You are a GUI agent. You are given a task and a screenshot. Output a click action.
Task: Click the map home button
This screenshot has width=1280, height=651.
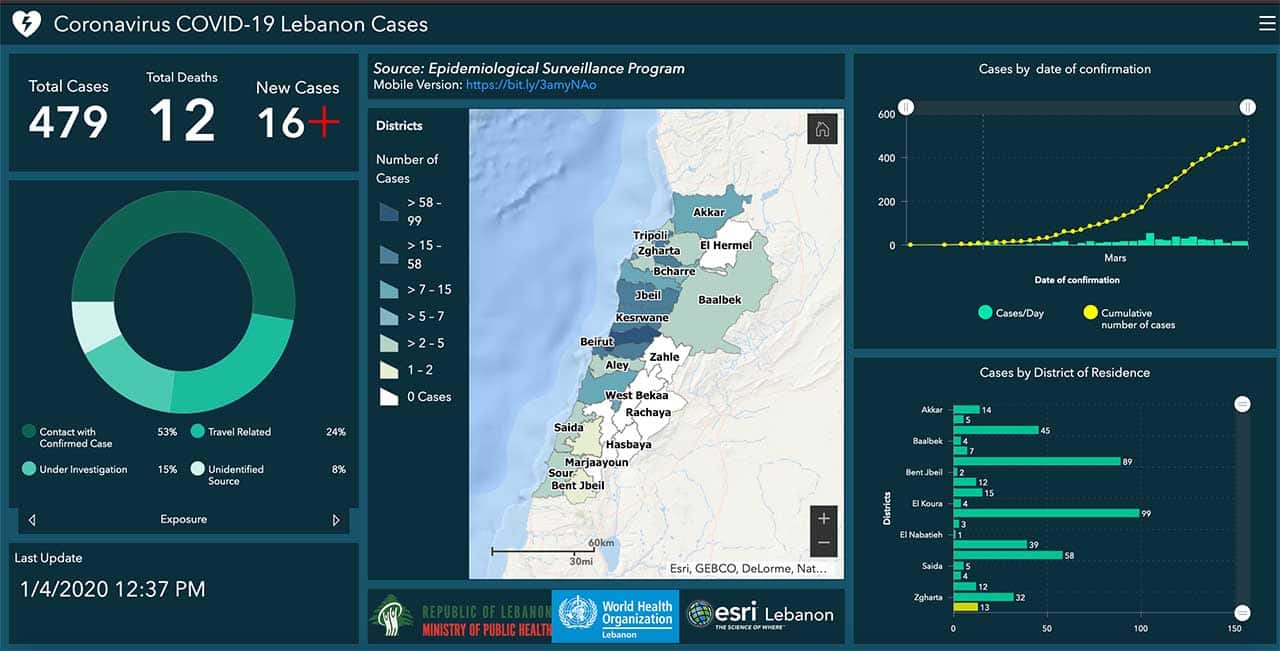pyautogui.click(x=822, y=129)
